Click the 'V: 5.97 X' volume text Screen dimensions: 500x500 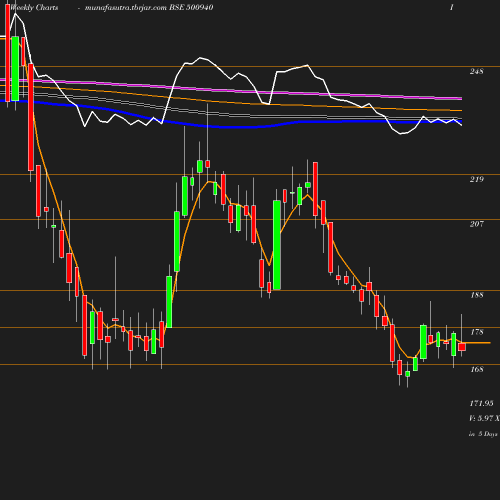click(484, 418)
